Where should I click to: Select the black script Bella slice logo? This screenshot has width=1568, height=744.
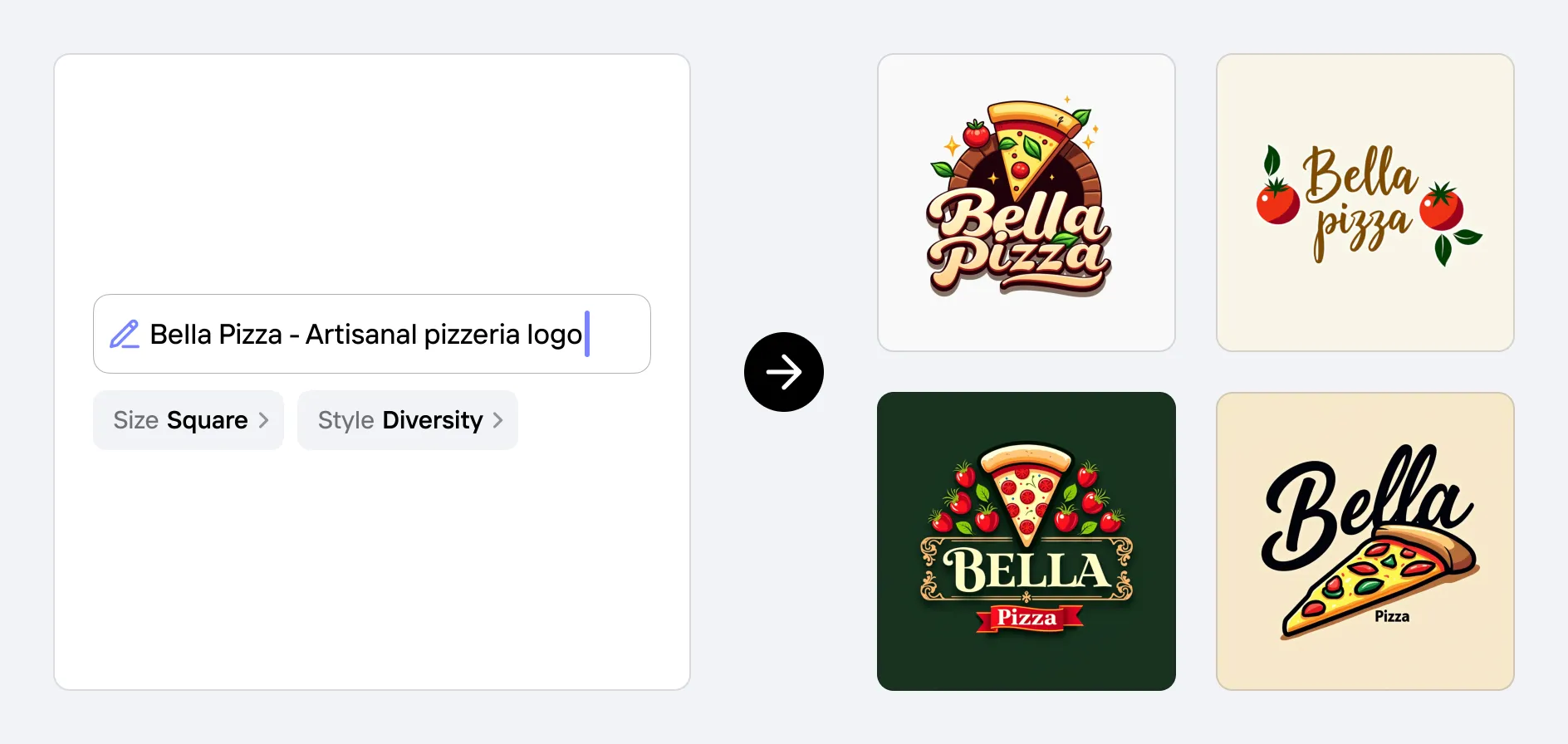[x=1365, y=541]
